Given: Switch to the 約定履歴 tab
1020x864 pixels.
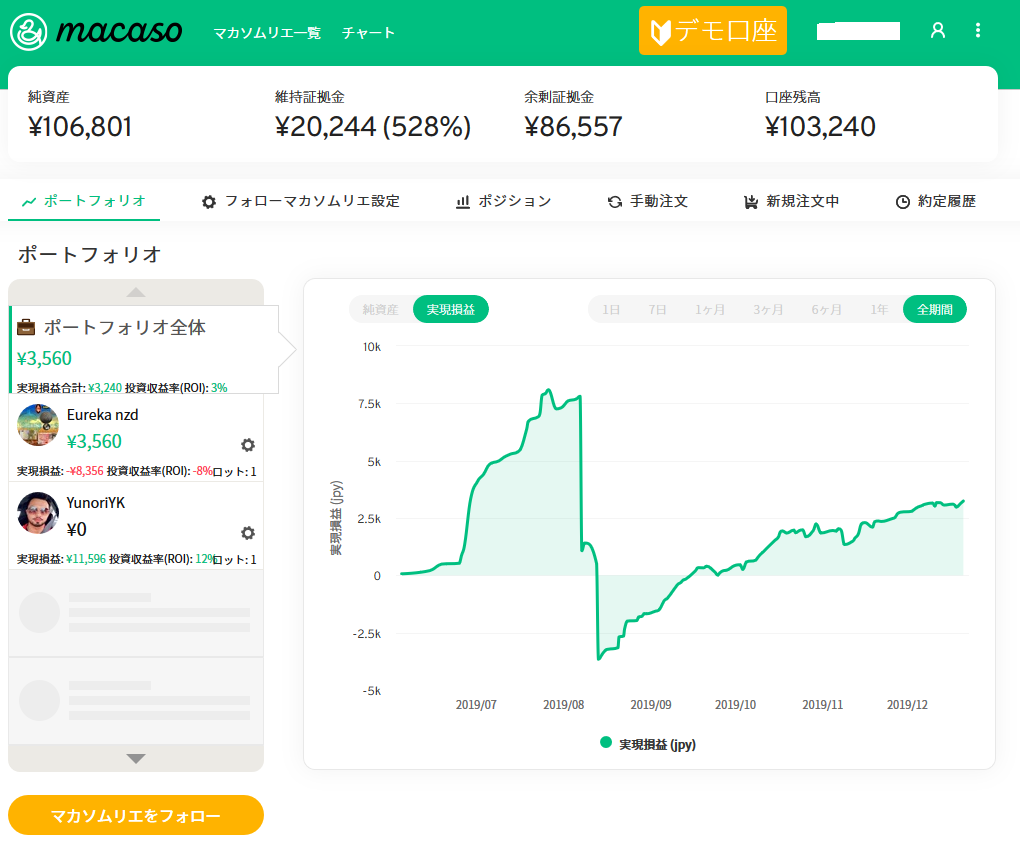Looking at the screenshot, I should [x=935, y=201].
